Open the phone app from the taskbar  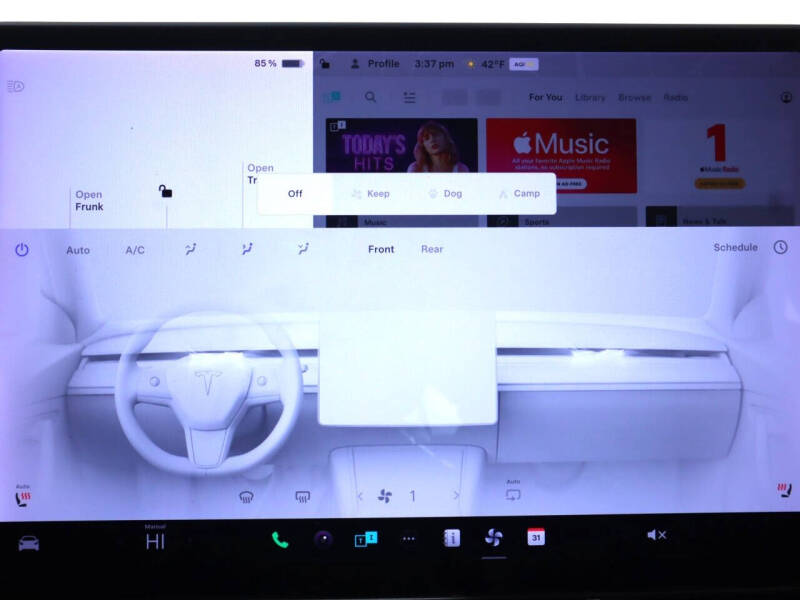point(281,537)
